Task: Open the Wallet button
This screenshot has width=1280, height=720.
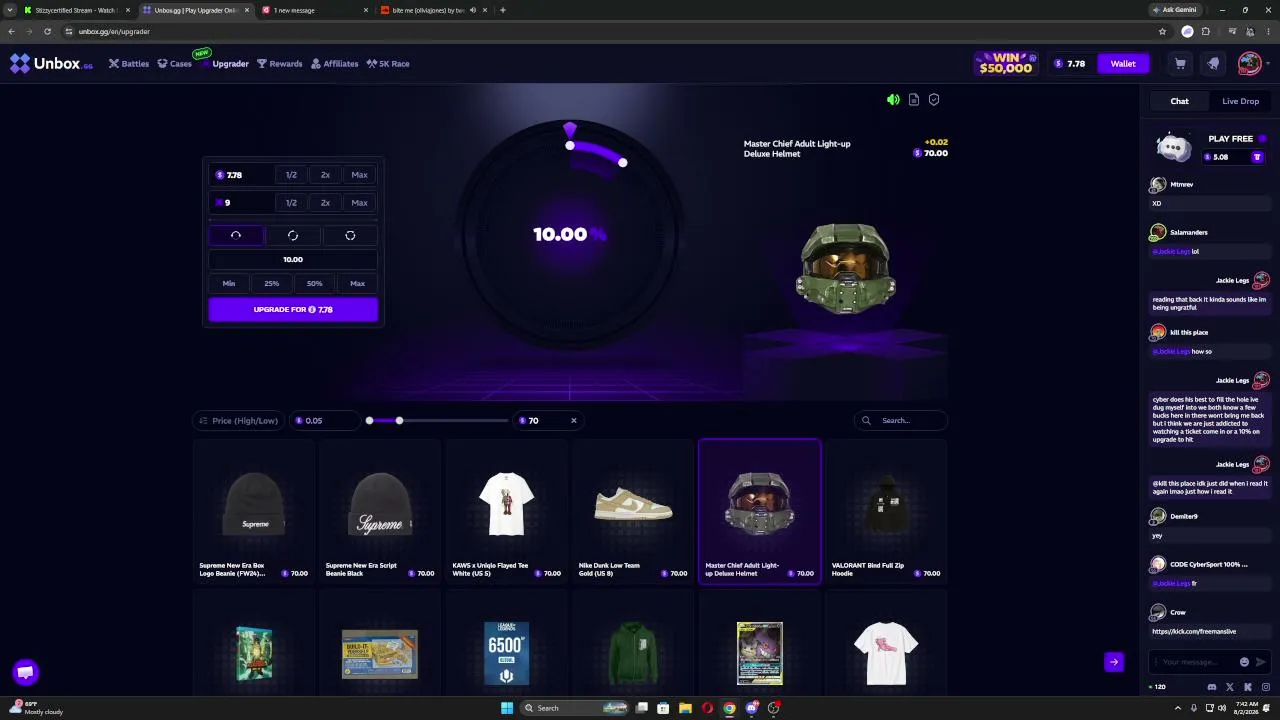Action: [x=1123, y=64]
